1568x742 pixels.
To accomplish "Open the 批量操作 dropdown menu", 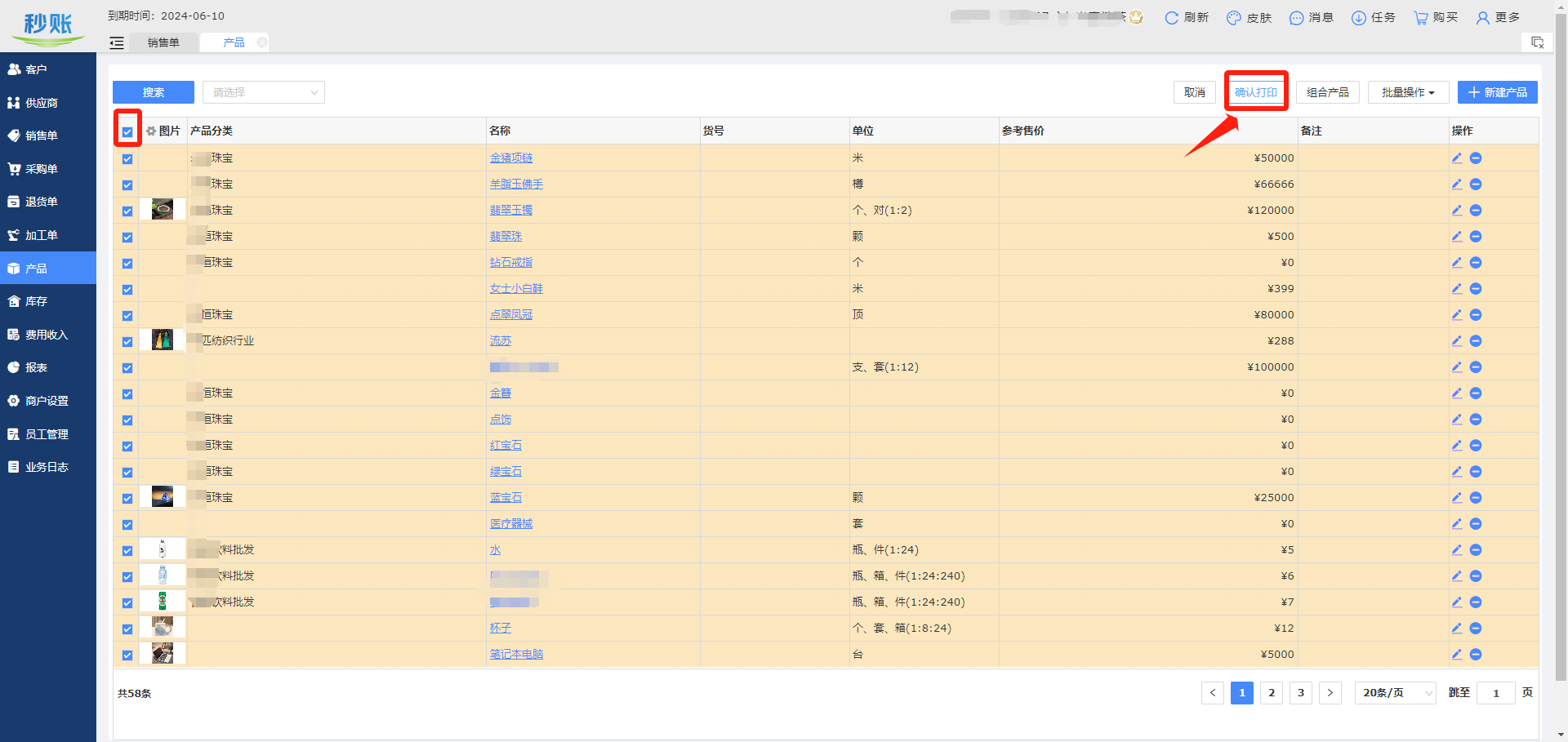I will coord(1408,93).
